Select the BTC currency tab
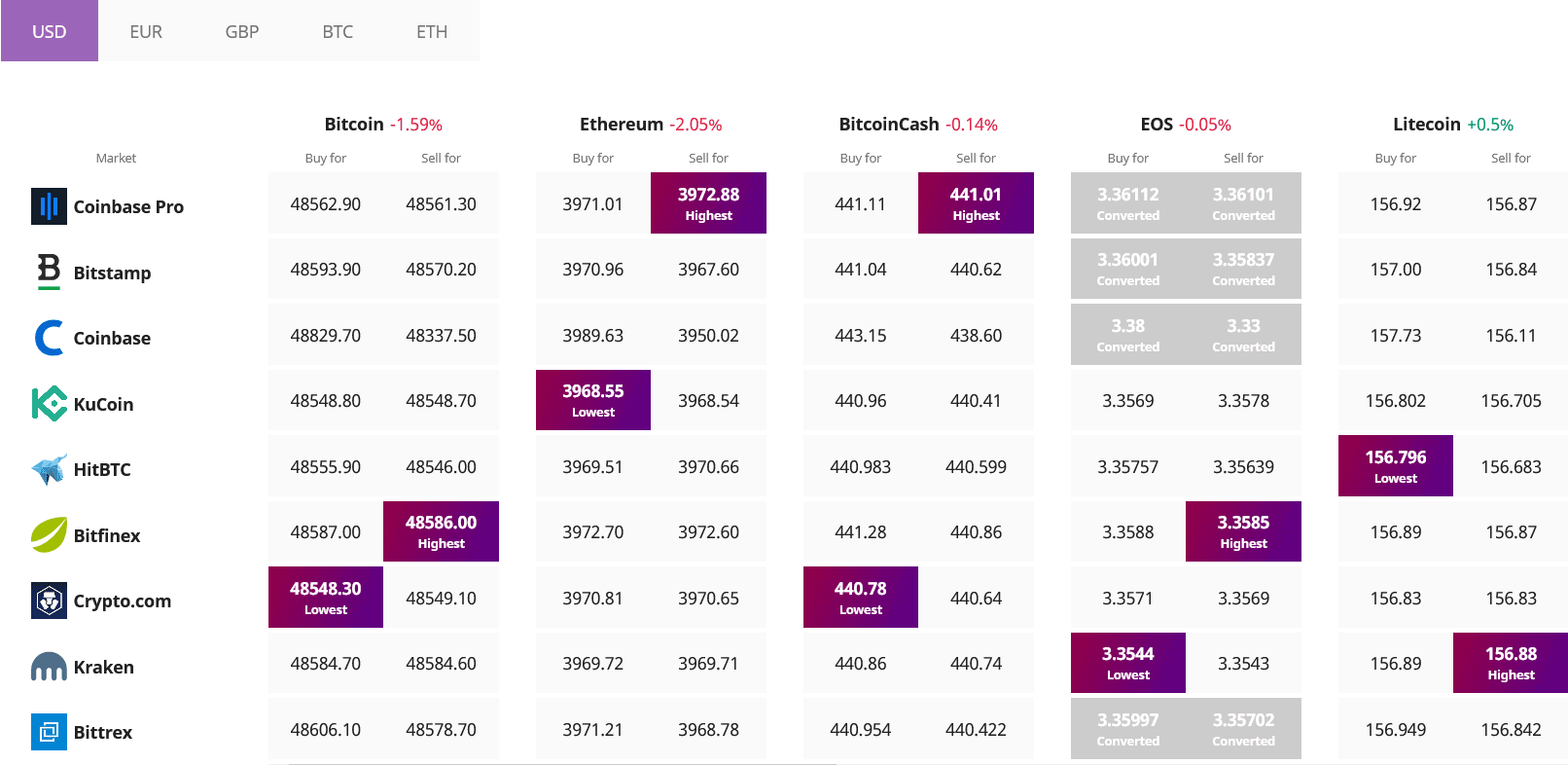 338,31
